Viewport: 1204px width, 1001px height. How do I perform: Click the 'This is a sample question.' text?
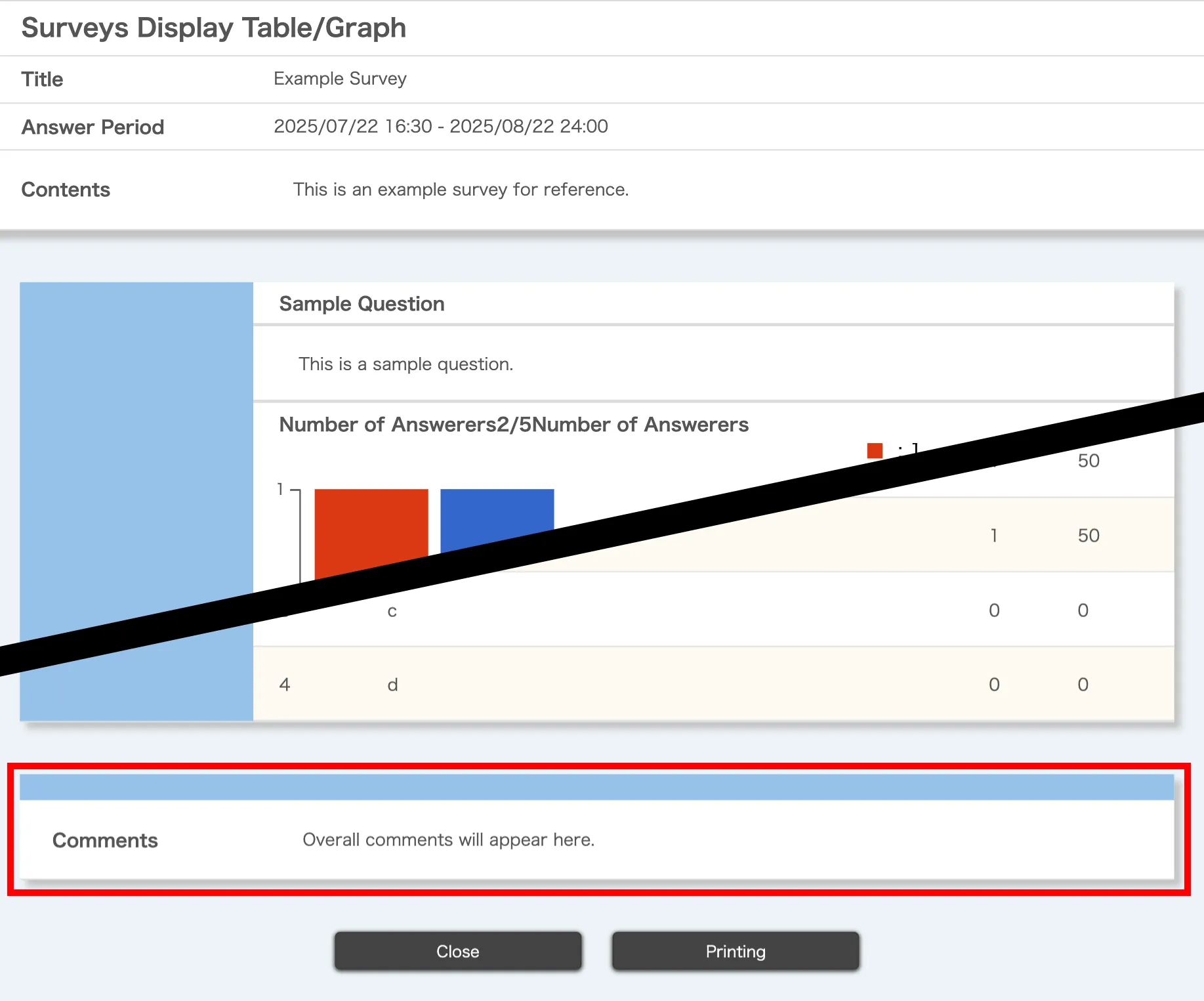[405, 364]
